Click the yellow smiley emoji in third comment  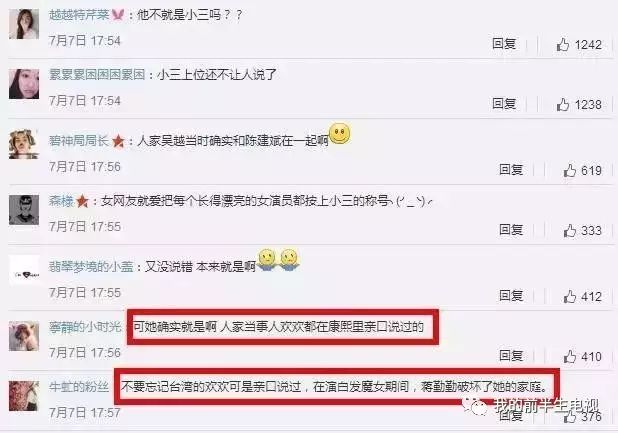pyautogui.click(x=339, y=133)
